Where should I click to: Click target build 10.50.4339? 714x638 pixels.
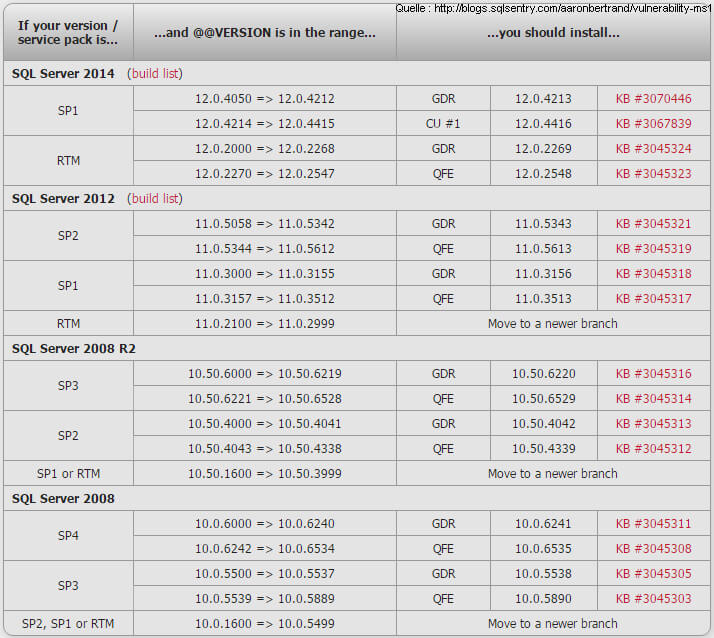[544, 449]
